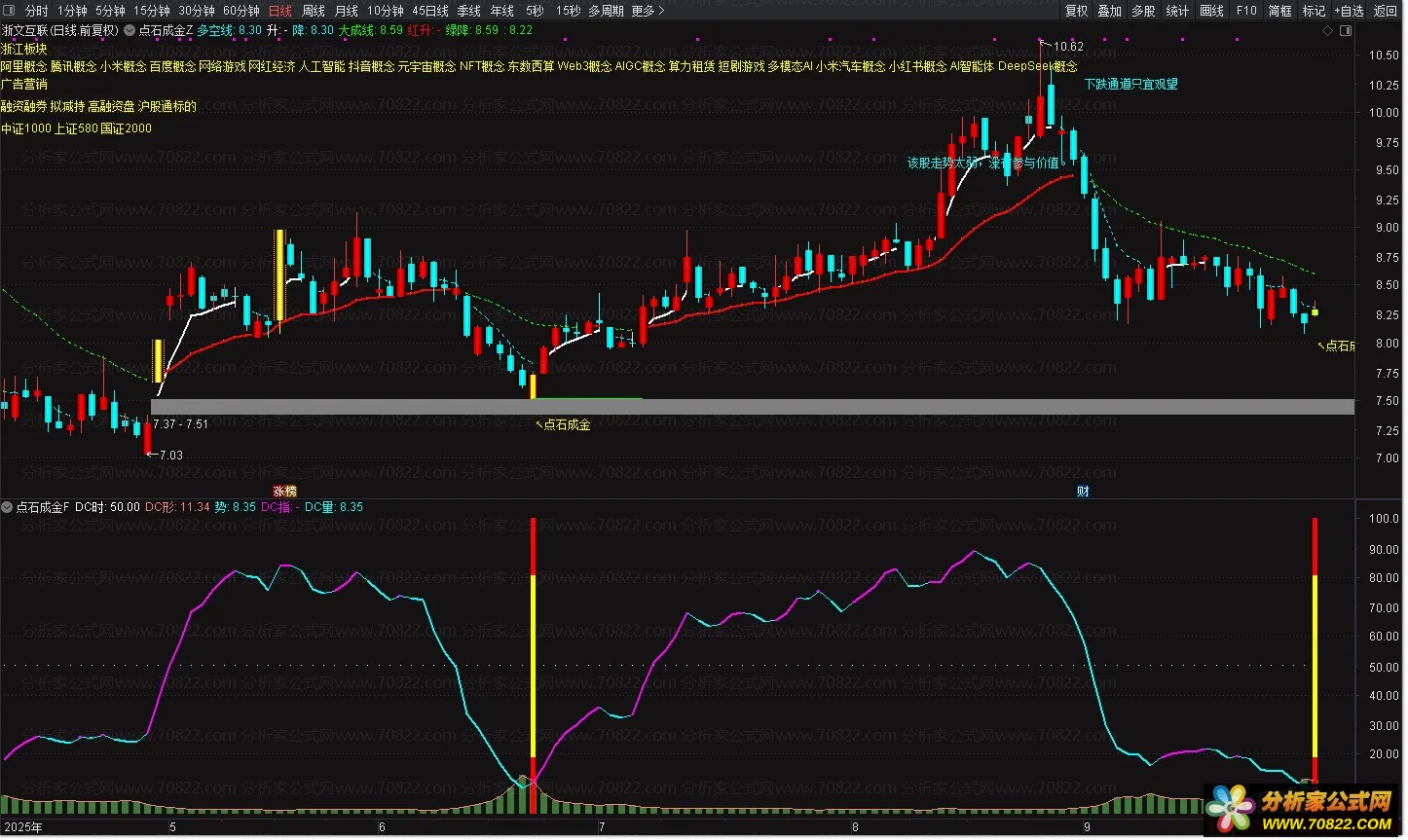Click the DC时: 50.00 indicator value
This screenshot has height=840, width=1408.
click(108, 507)
